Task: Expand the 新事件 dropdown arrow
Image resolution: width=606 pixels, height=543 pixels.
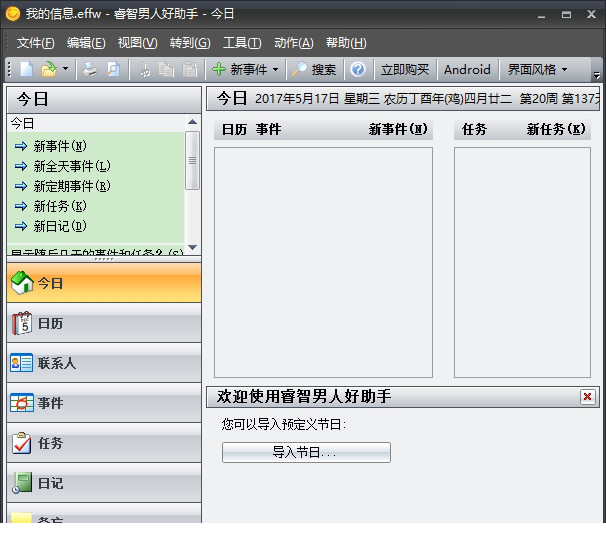Action: pyautogui.click(x=276, y=70)
